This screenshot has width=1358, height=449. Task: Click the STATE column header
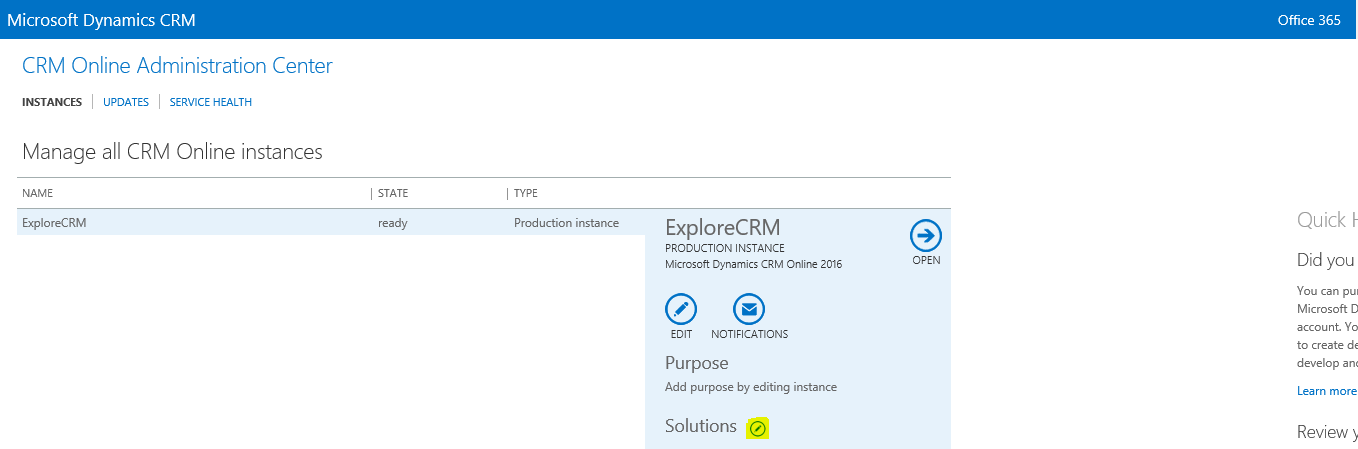[x=393, y=193]
